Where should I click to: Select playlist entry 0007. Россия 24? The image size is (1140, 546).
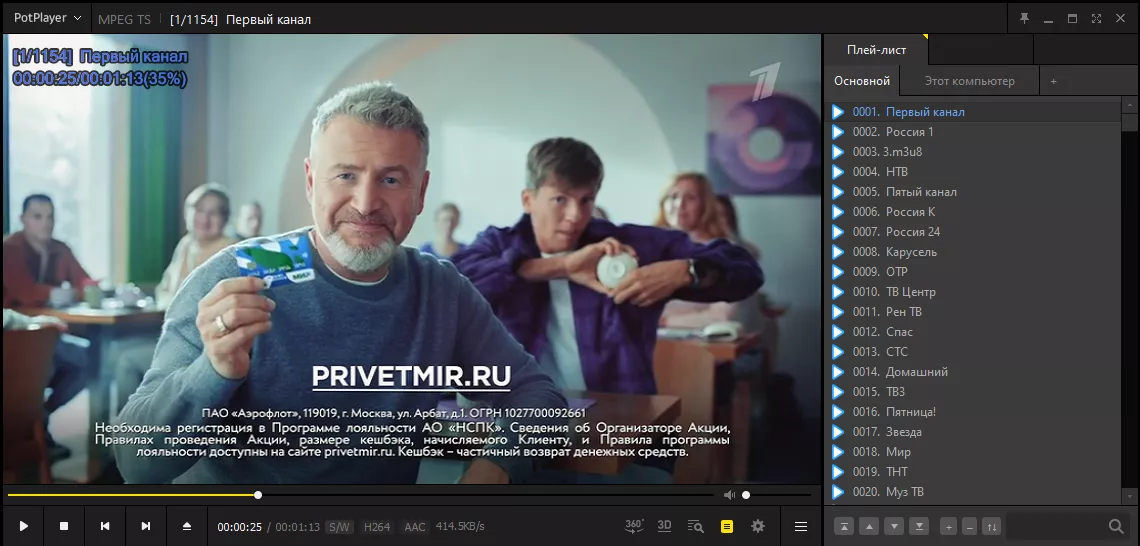(974, 232)
